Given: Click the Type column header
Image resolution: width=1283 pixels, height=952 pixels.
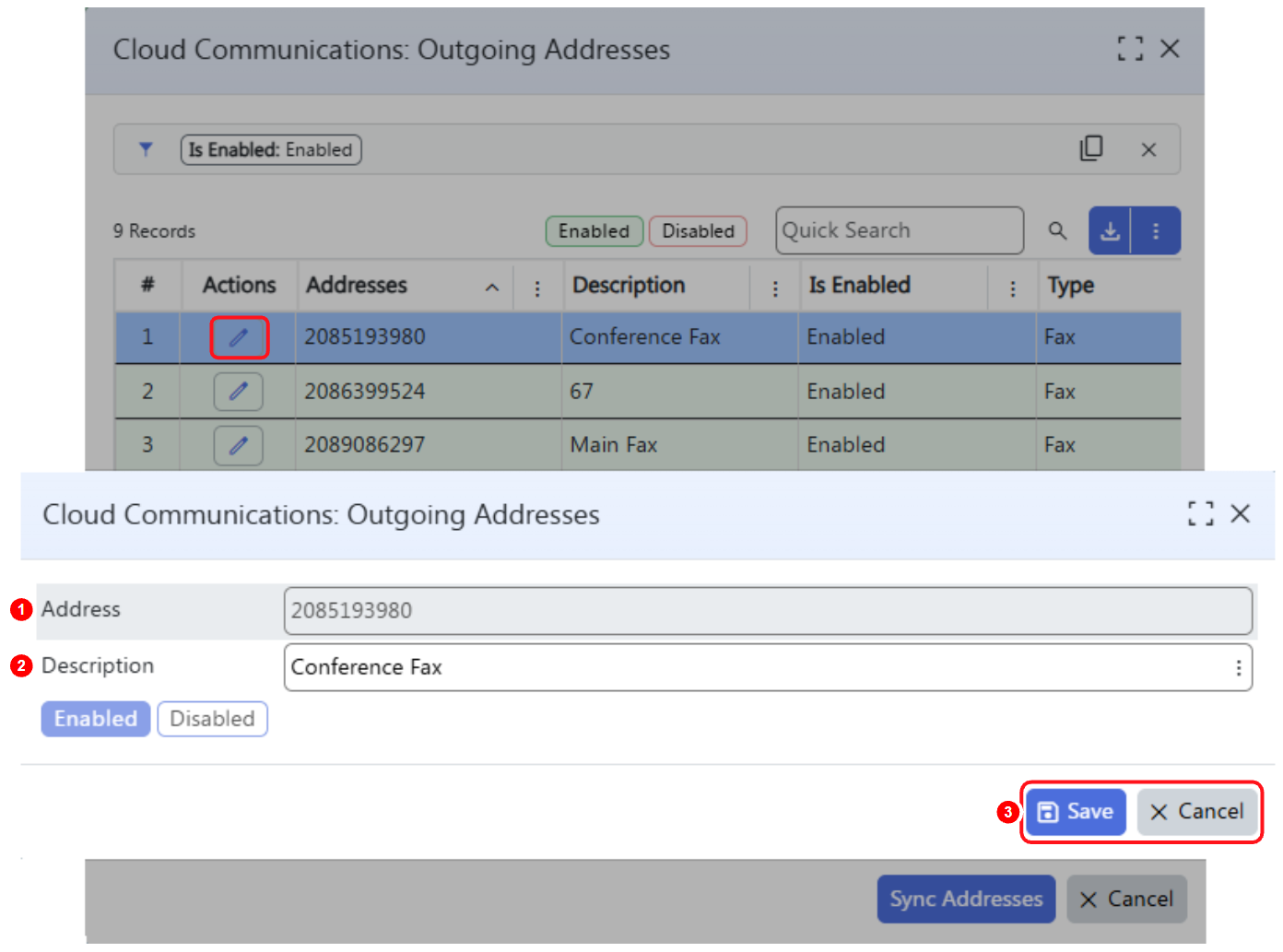Looking at the screenshot, I should coord(1071,286).
